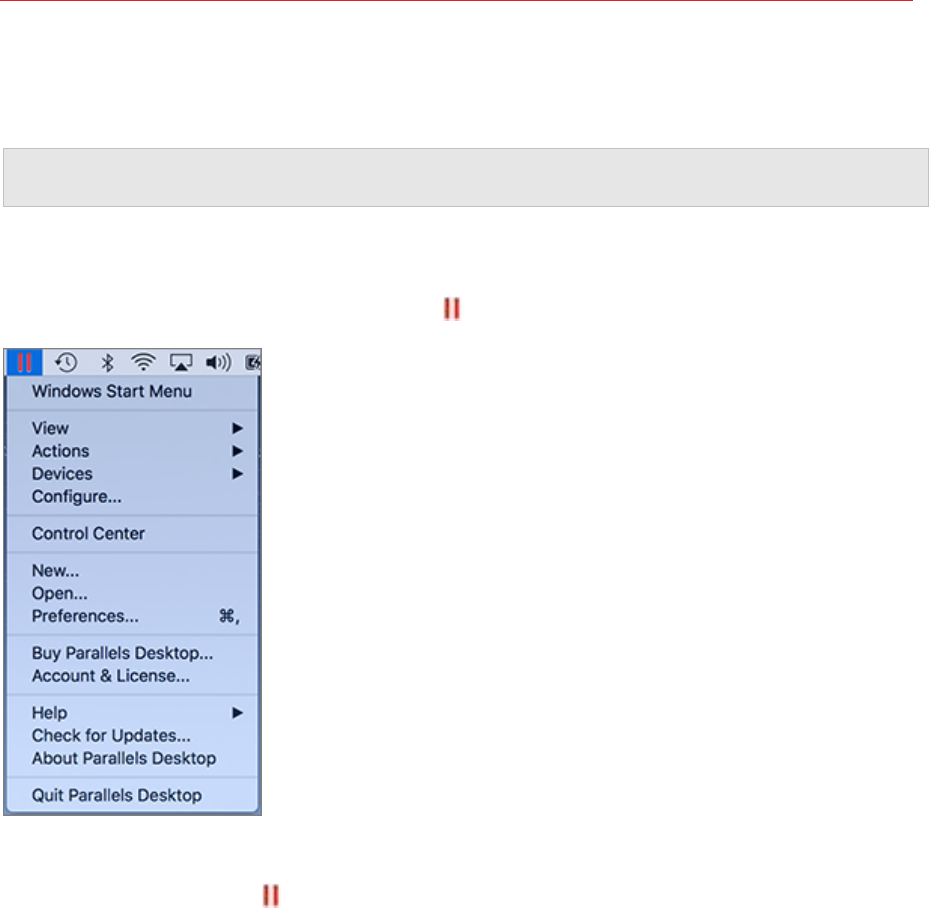929x908 pixels.
Task: Expand the arrow next to Actions
Action: click(x=238, y=451)
